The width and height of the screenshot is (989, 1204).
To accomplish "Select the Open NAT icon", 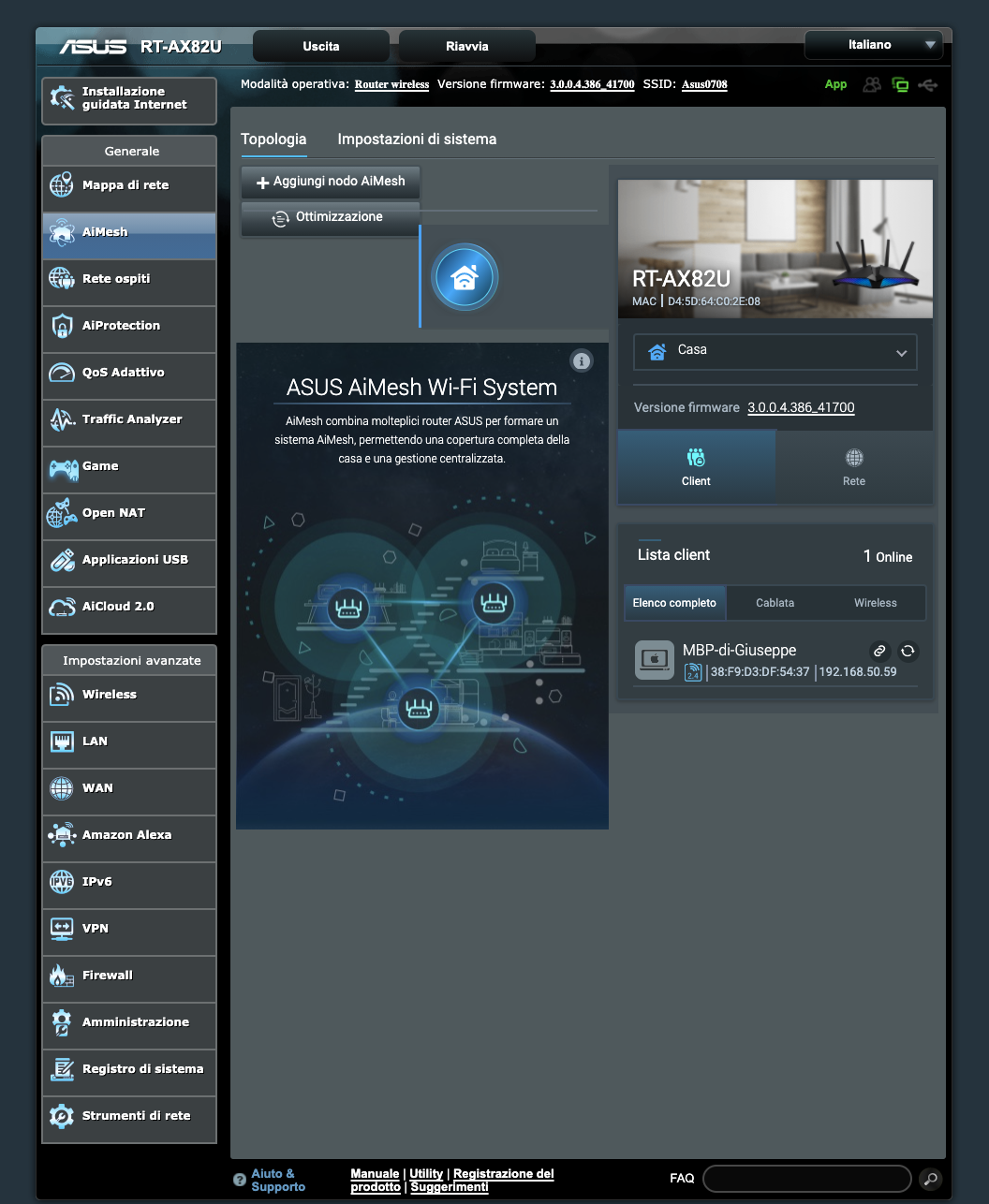I will 62,512.
